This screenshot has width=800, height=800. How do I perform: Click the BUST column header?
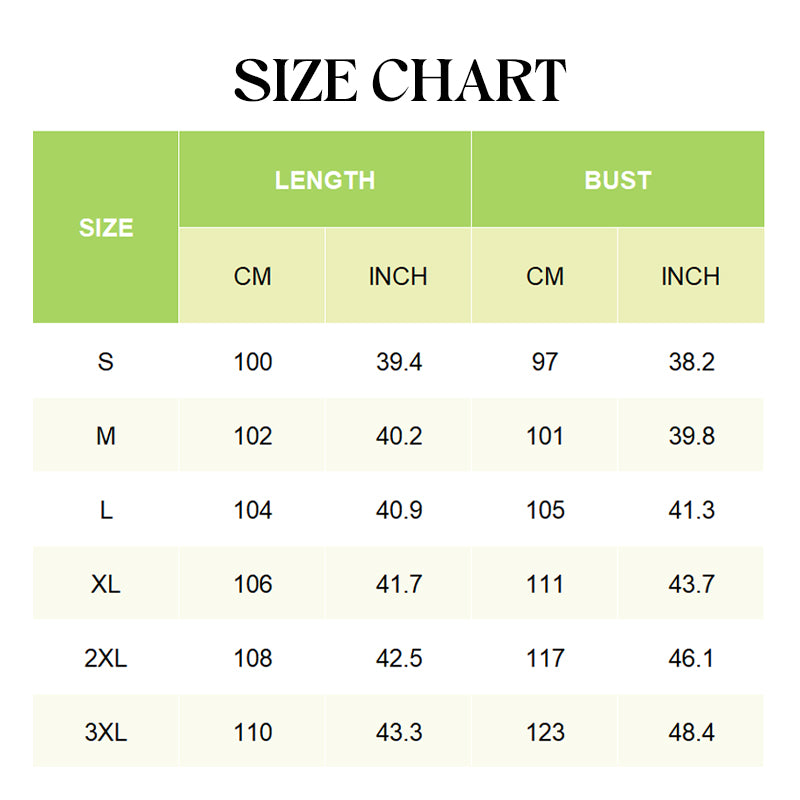(x=618, y=180)
